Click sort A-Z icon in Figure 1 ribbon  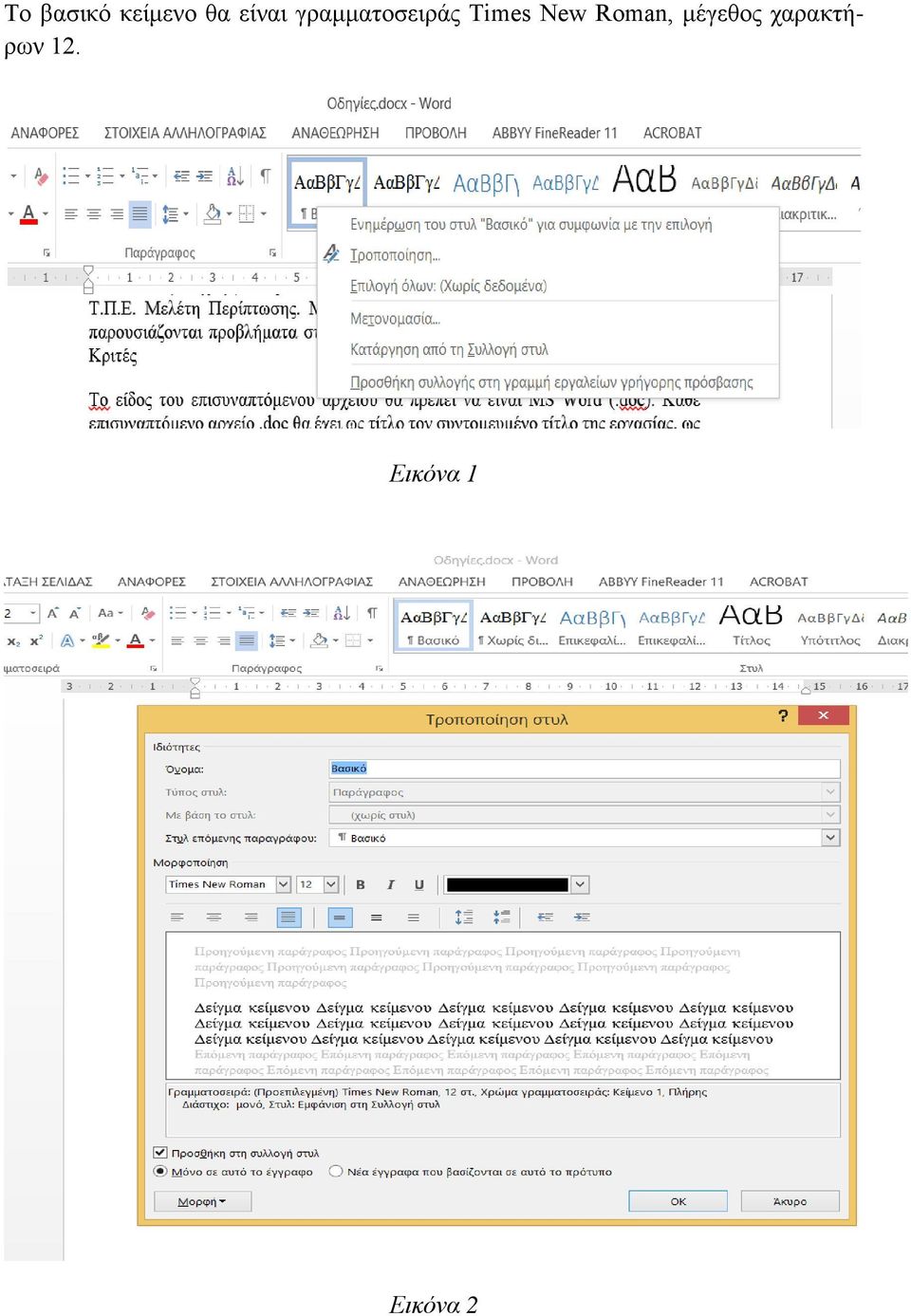234,176
